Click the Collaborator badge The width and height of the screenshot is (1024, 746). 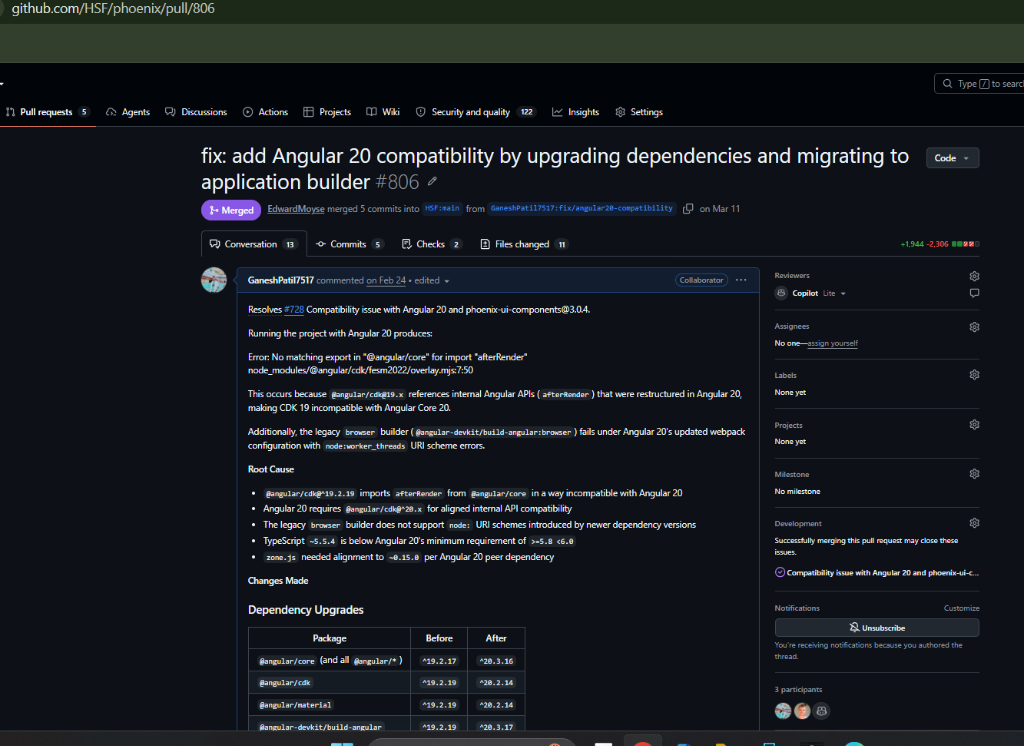coord(701,280)
